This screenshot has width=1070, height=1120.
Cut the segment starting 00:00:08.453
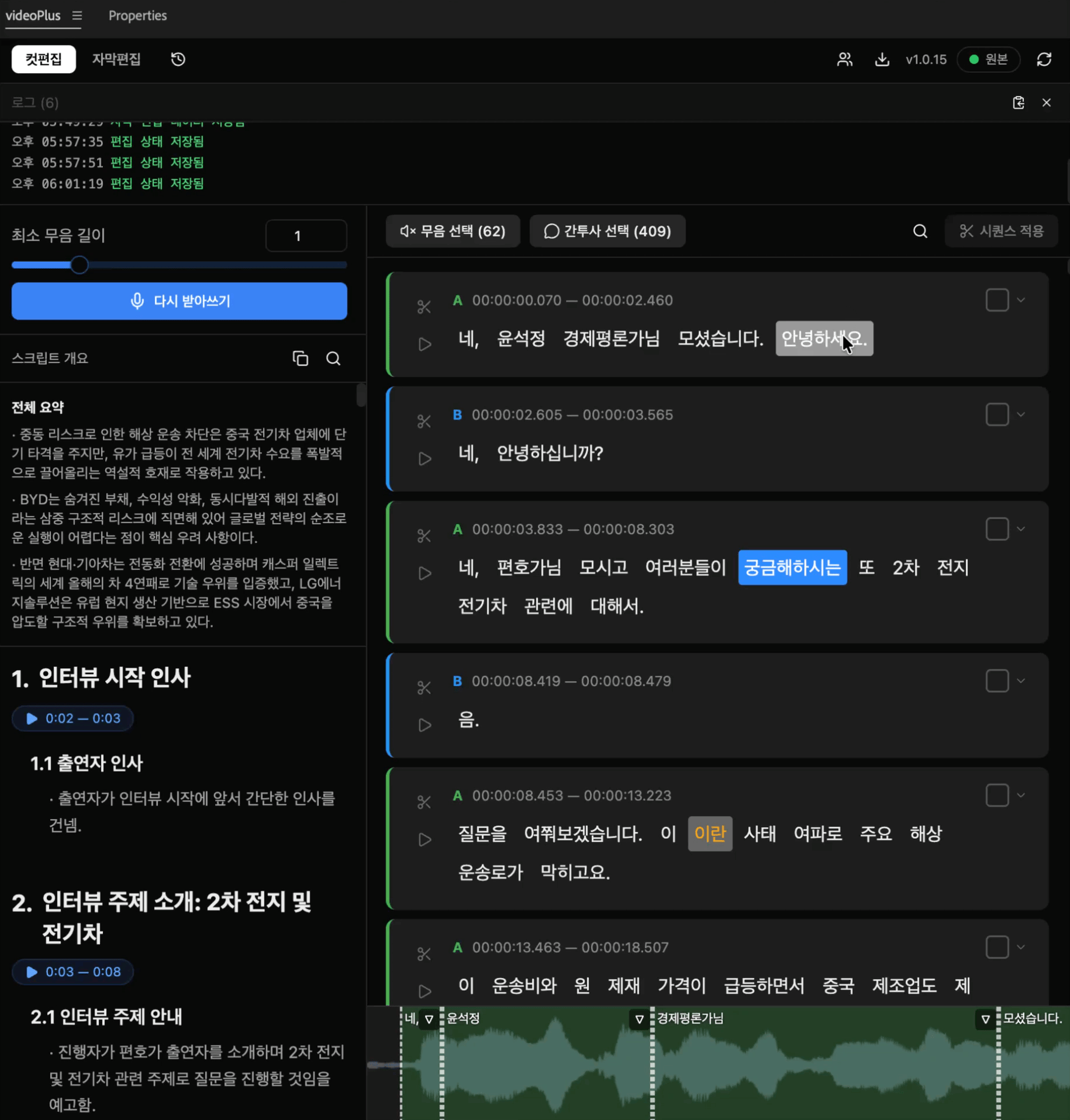424,802
